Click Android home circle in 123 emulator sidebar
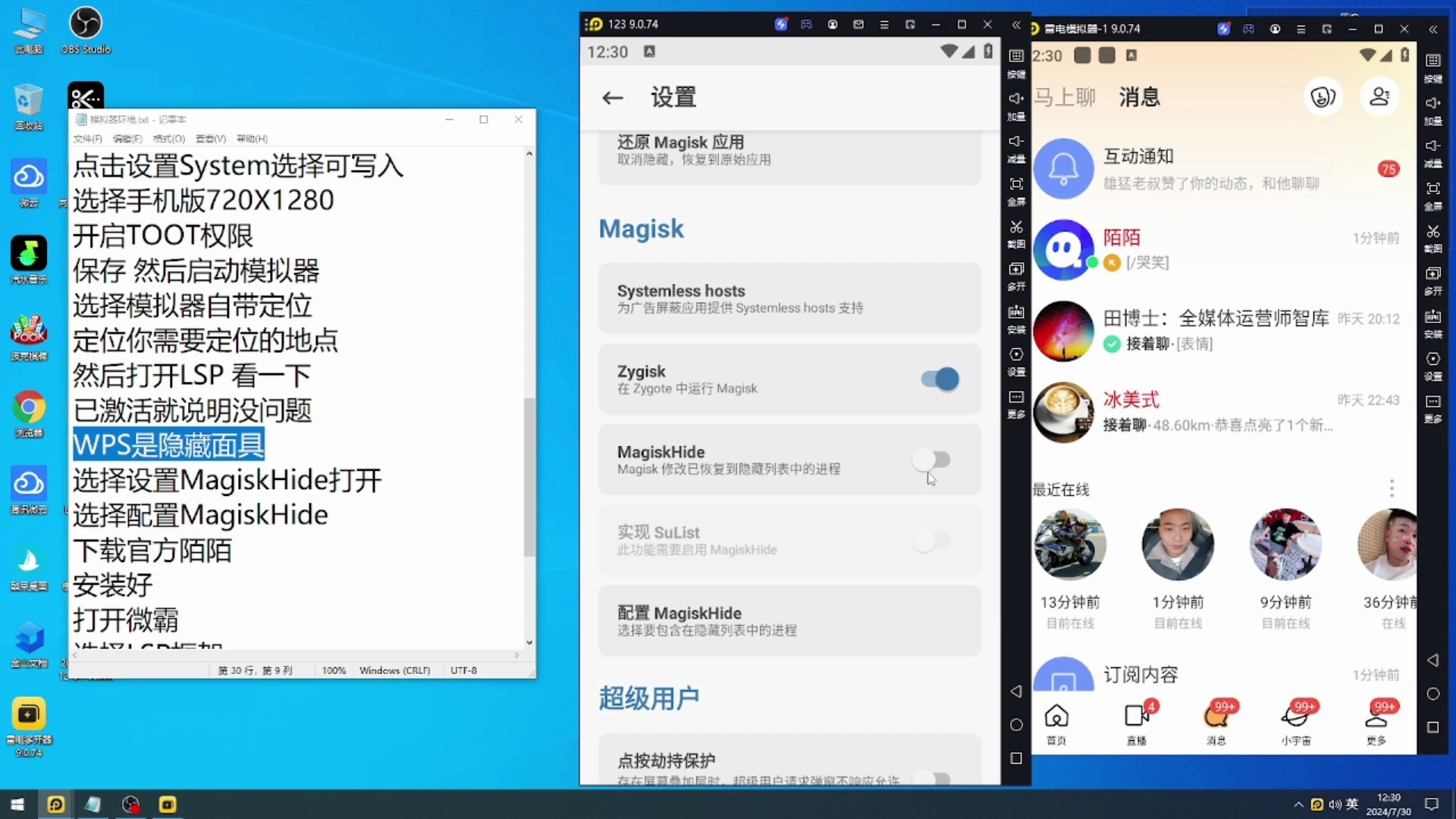 pos(1016,725)
